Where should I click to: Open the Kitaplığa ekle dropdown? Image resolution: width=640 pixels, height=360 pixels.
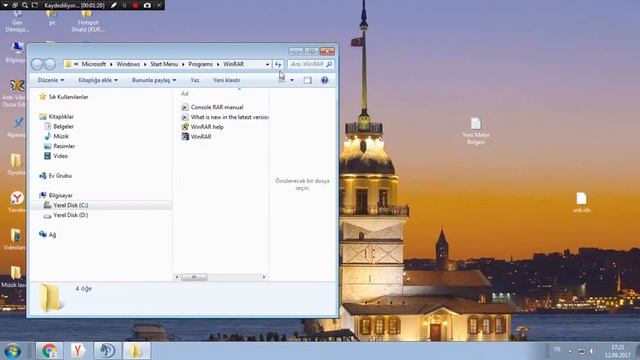tap(98, 80)
